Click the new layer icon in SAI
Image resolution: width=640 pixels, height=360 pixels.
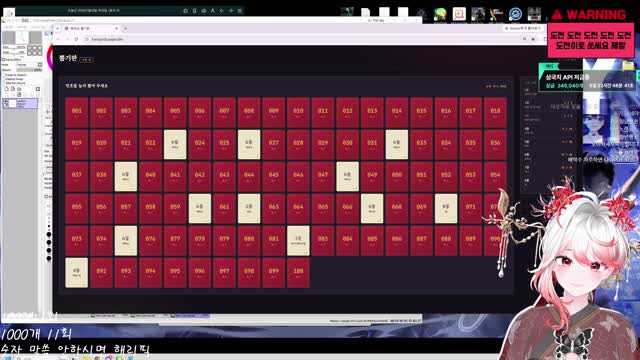7,89
